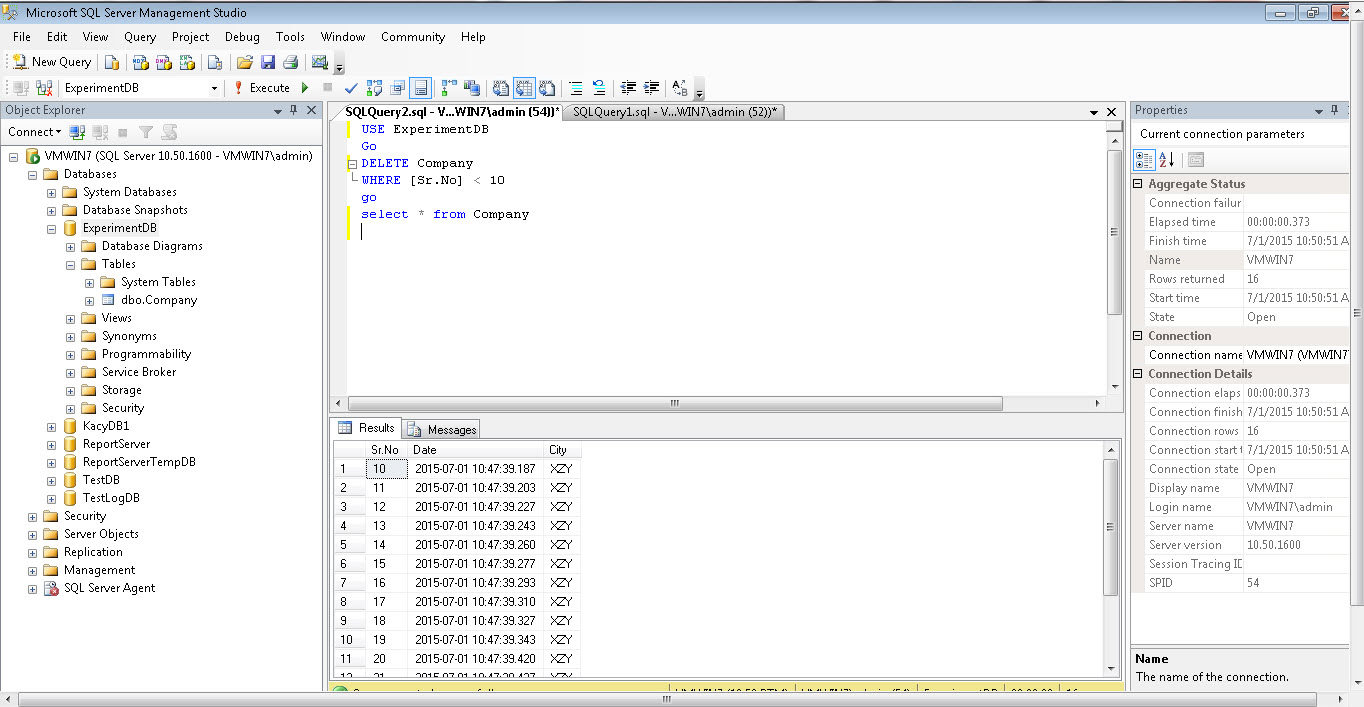Image resolution: width=1364 pixels, height=707 pixels.
Task: Click the Filter funnel icon in Object Explorer
Action: click(146, 132)
